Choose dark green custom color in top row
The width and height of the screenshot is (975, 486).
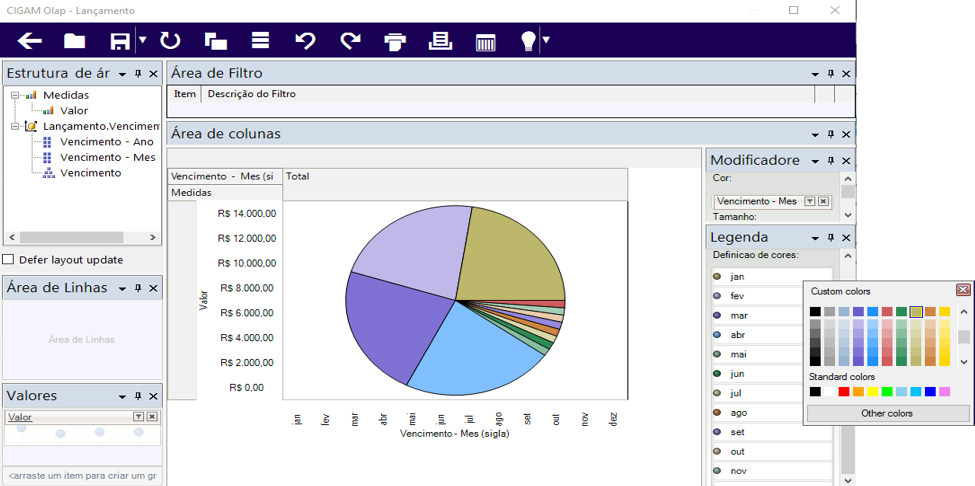point(901,311)
